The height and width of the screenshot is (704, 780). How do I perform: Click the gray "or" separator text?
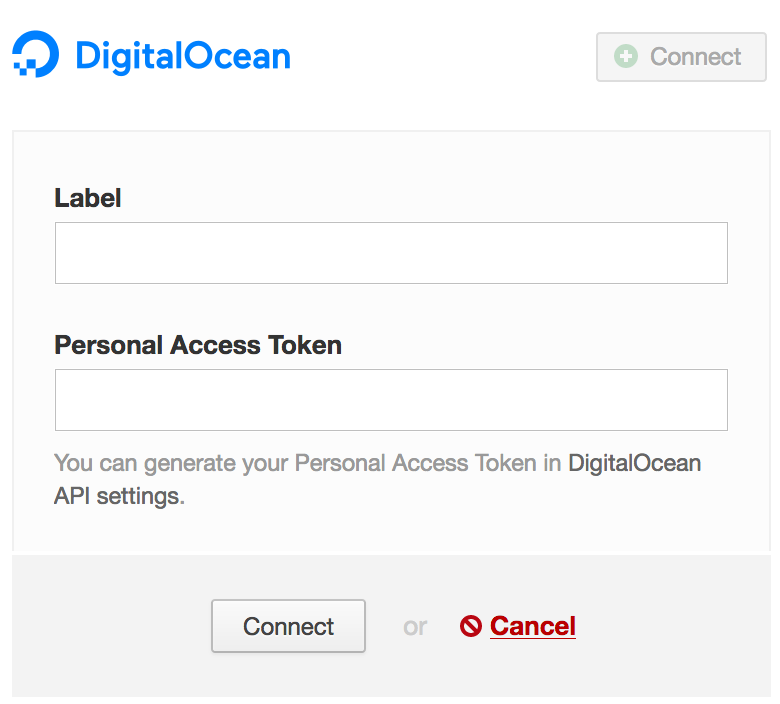[415, 627]
